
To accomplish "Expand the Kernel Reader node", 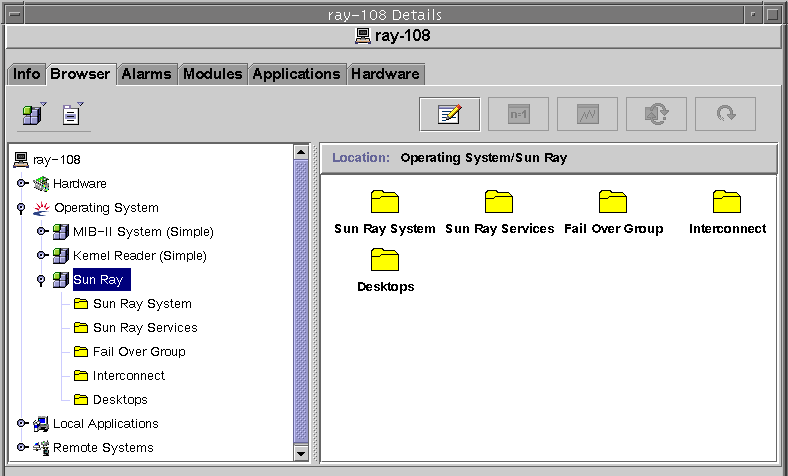I will tap(42, 255).
